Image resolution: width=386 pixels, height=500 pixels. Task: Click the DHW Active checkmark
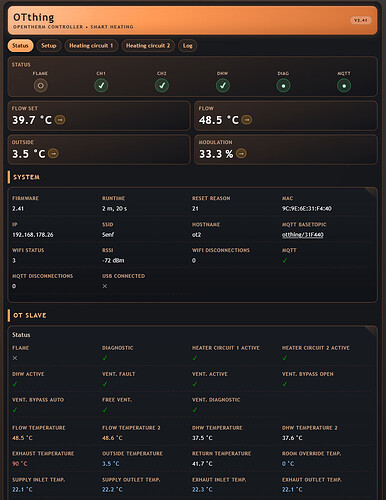coord(15,384)
